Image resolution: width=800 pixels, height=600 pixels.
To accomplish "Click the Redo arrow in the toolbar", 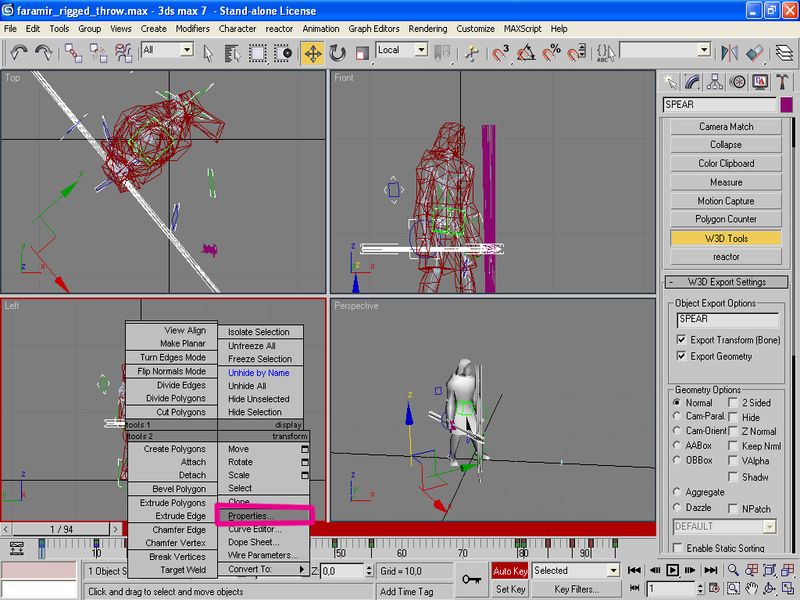I will pyautogui.click(x=44, y=52).
